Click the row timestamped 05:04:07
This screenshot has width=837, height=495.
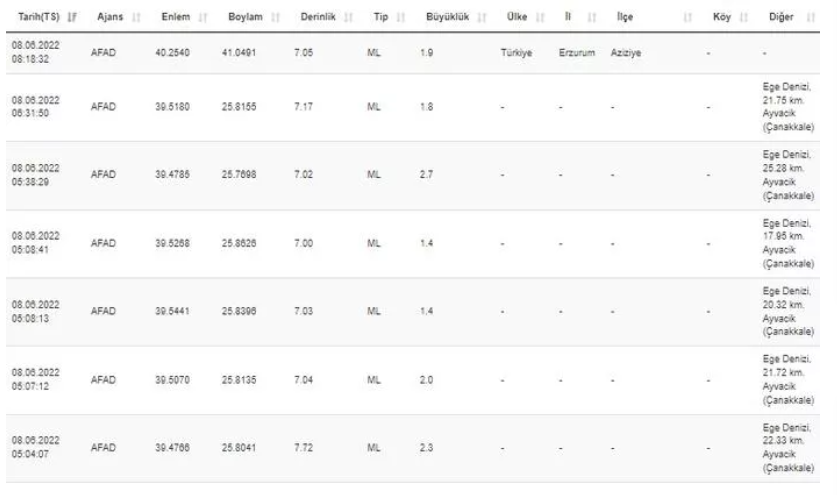pyautogui.click(x=413, y=449)
